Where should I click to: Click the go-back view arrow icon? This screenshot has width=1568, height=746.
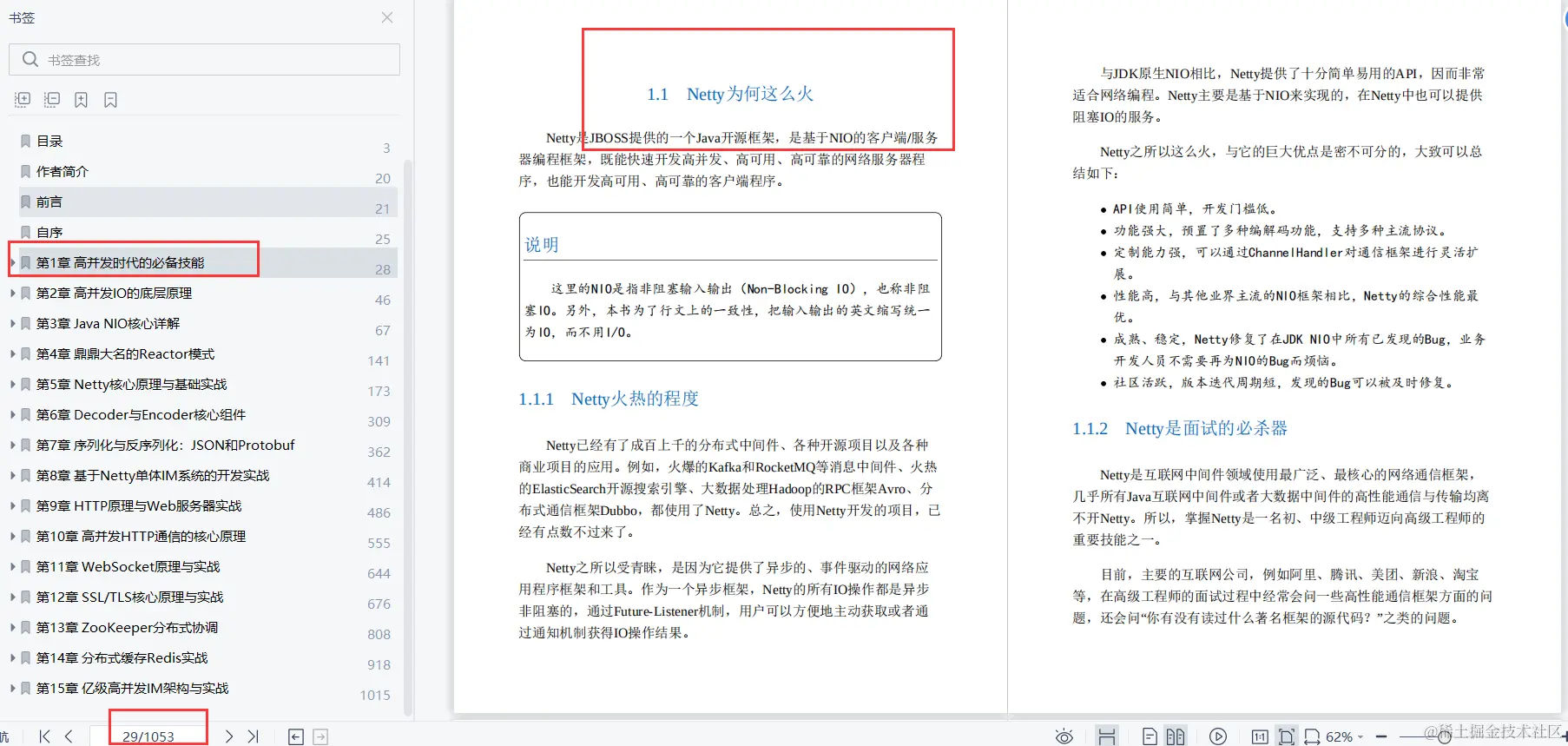295,736
